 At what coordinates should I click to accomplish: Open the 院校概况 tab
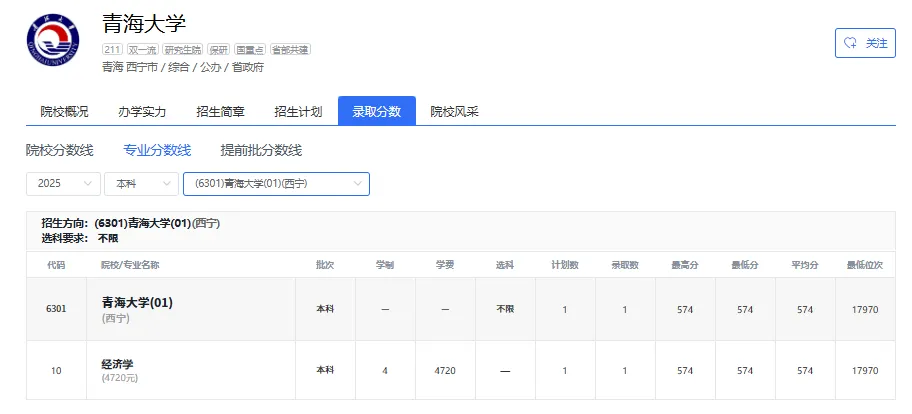point(65,112)
